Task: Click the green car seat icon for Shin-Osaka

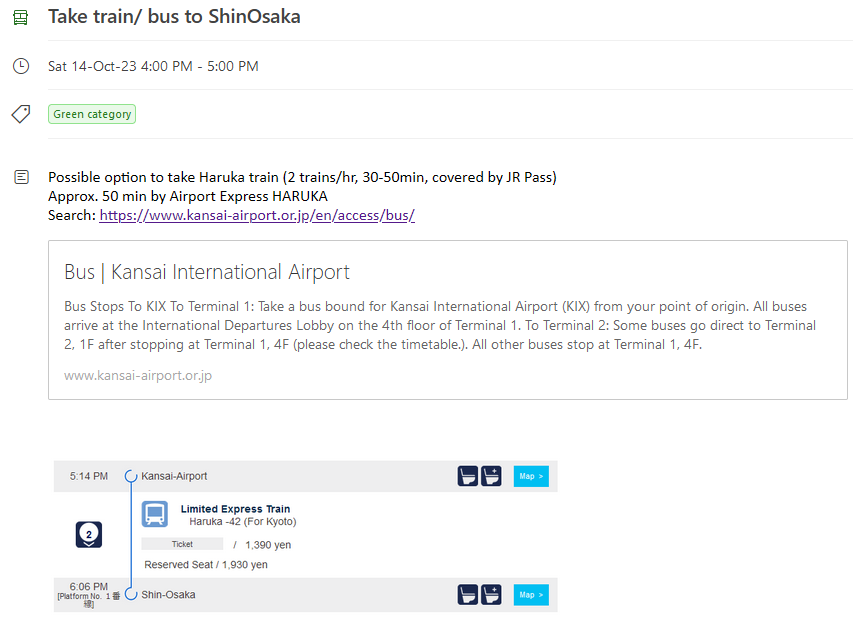Action: point(491,595)
